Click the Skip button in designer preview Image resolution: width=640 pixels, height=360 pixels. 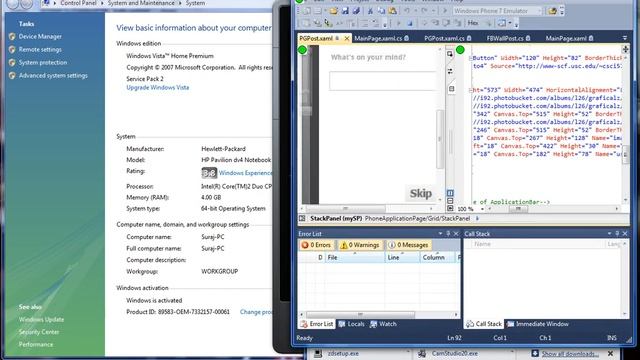coord(420,193)
